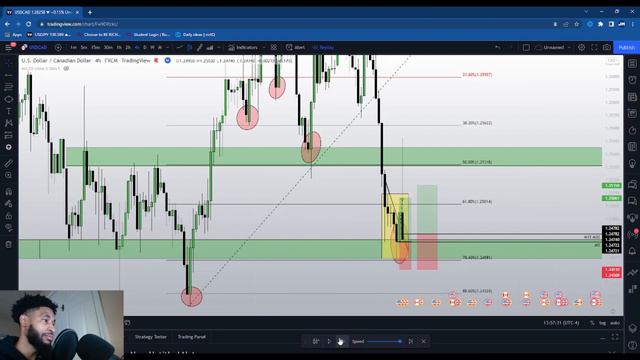Toggle magnet mode for drawings
640x360 pixels.
tap(9, 191)
